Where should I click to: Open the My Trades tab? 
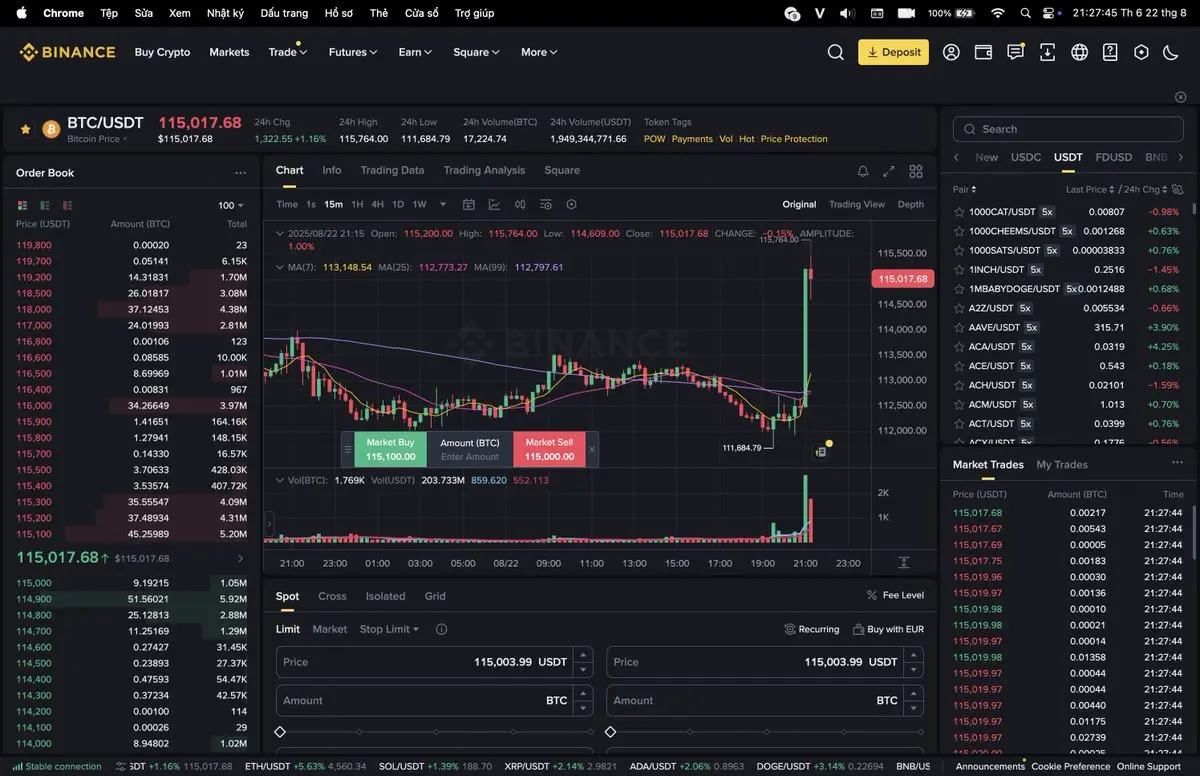(x=1062, y=464)
